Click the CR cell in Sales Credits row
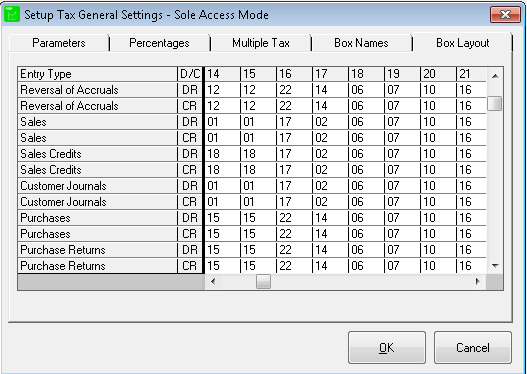Screen dimensions: 527x374 click(190, 170)
